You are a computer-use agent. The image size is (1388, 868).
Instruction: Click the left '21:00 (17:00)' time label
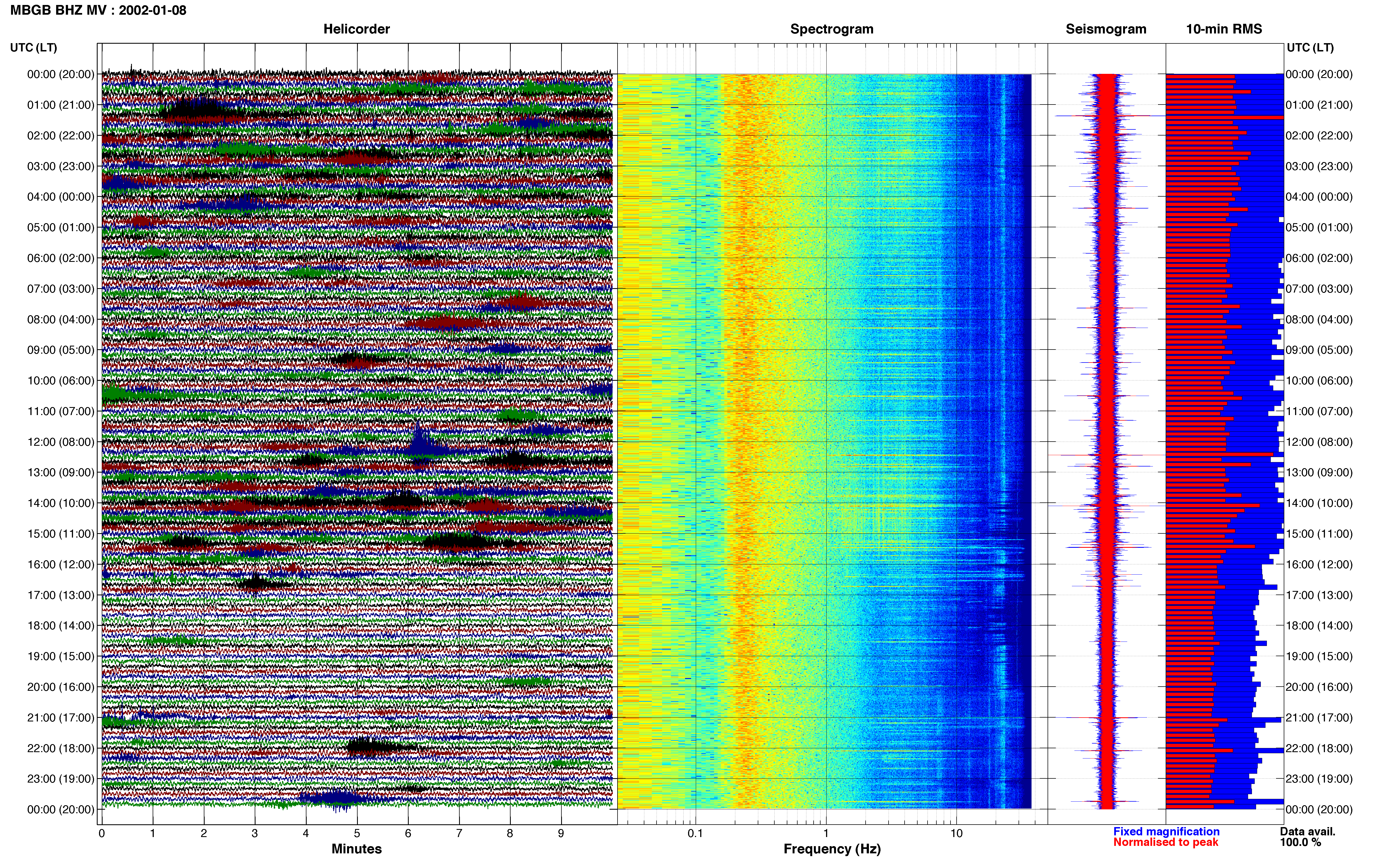[61, 717]
